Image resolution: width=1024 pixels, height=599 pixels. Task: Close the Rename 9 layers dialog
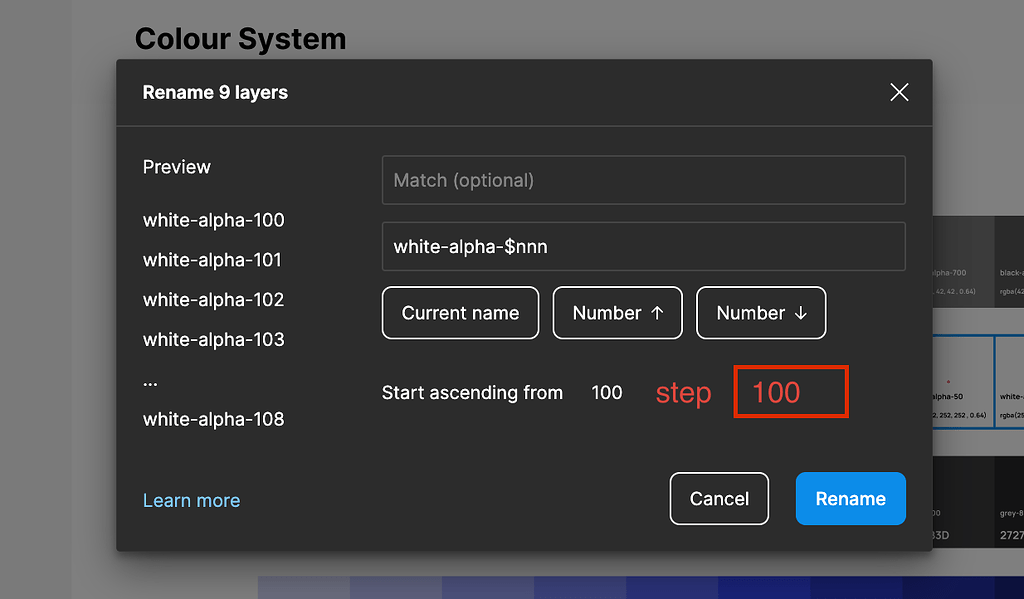[899, 92]
